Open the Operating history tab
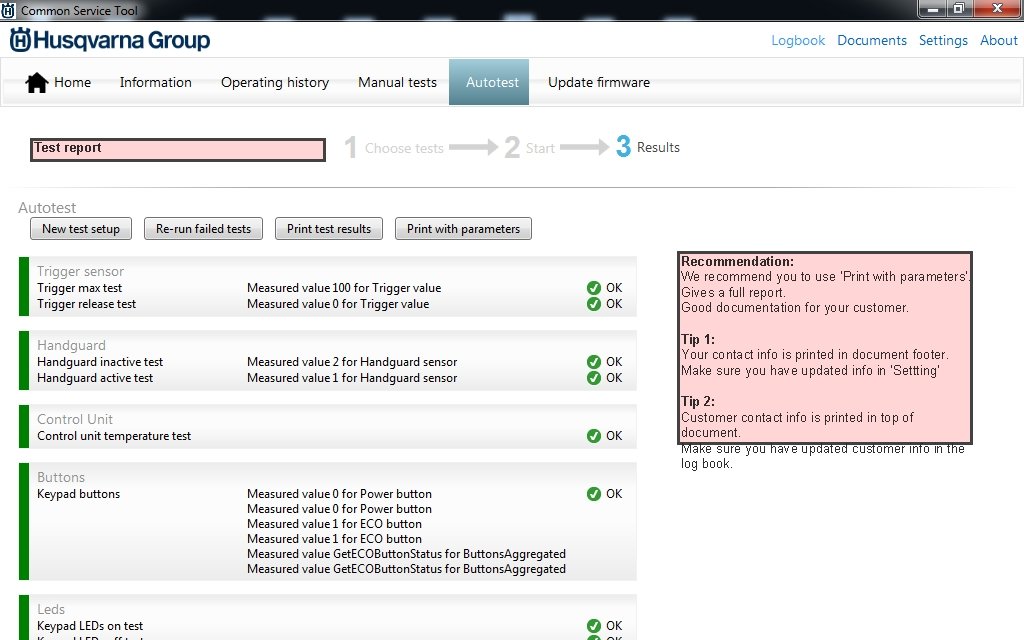1024x640 pixels. point(275,82)
